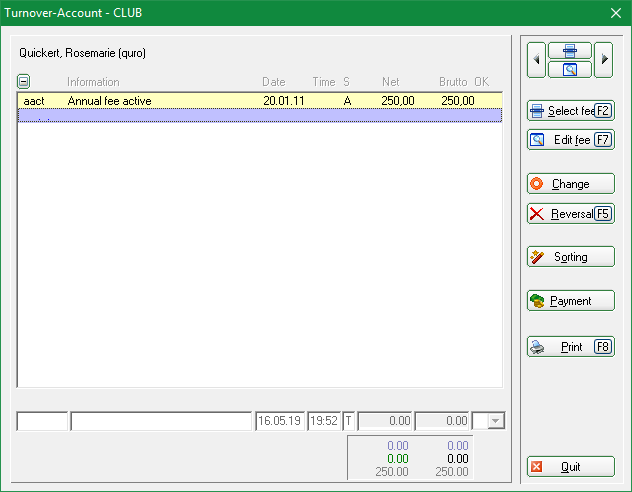The width and height of the screenshot is (632, 492).
Task: Click the small magnifier icon button below the select-fee icon
Action: (x=570, y=69)
